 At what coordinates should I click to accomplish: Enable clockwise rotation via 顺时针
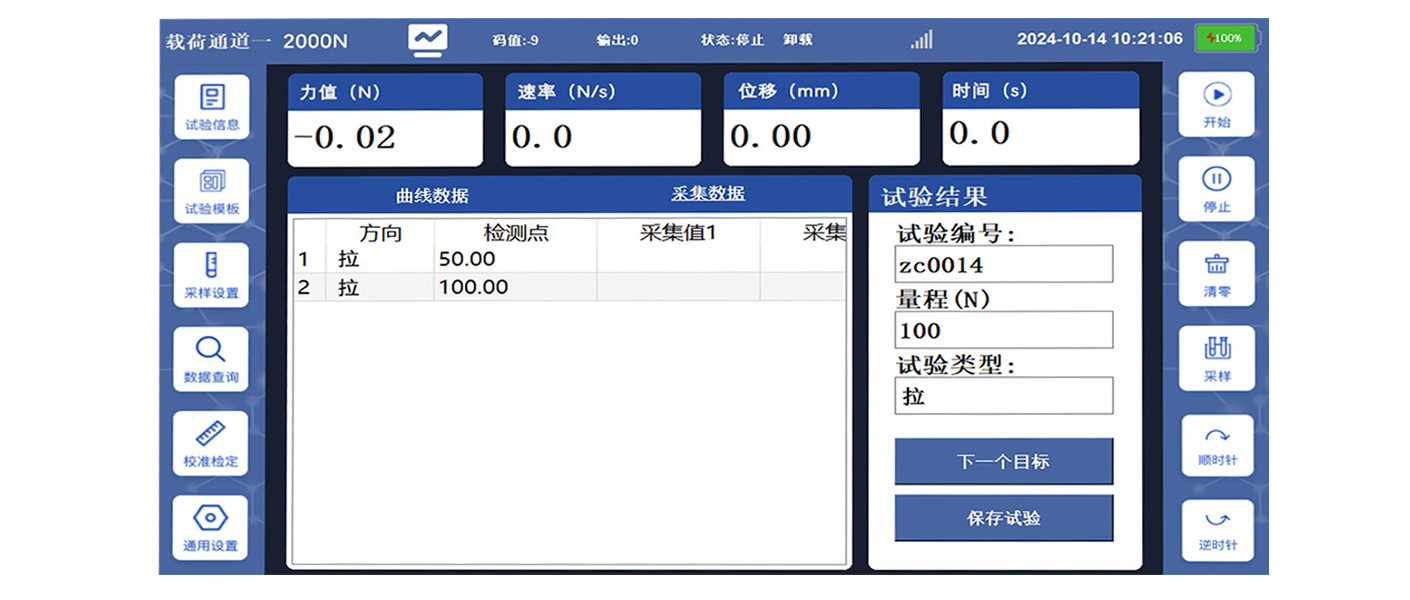point(1217,443)
